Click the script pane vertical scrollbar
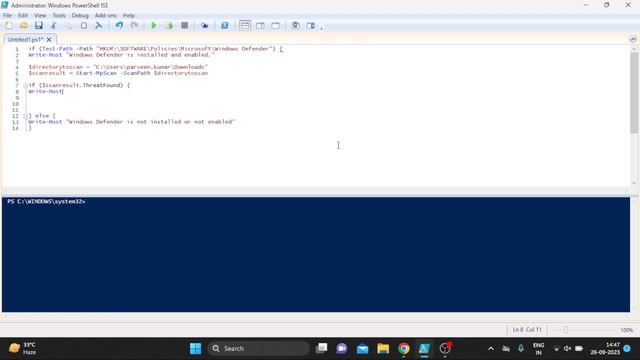 tap(634, 93)
